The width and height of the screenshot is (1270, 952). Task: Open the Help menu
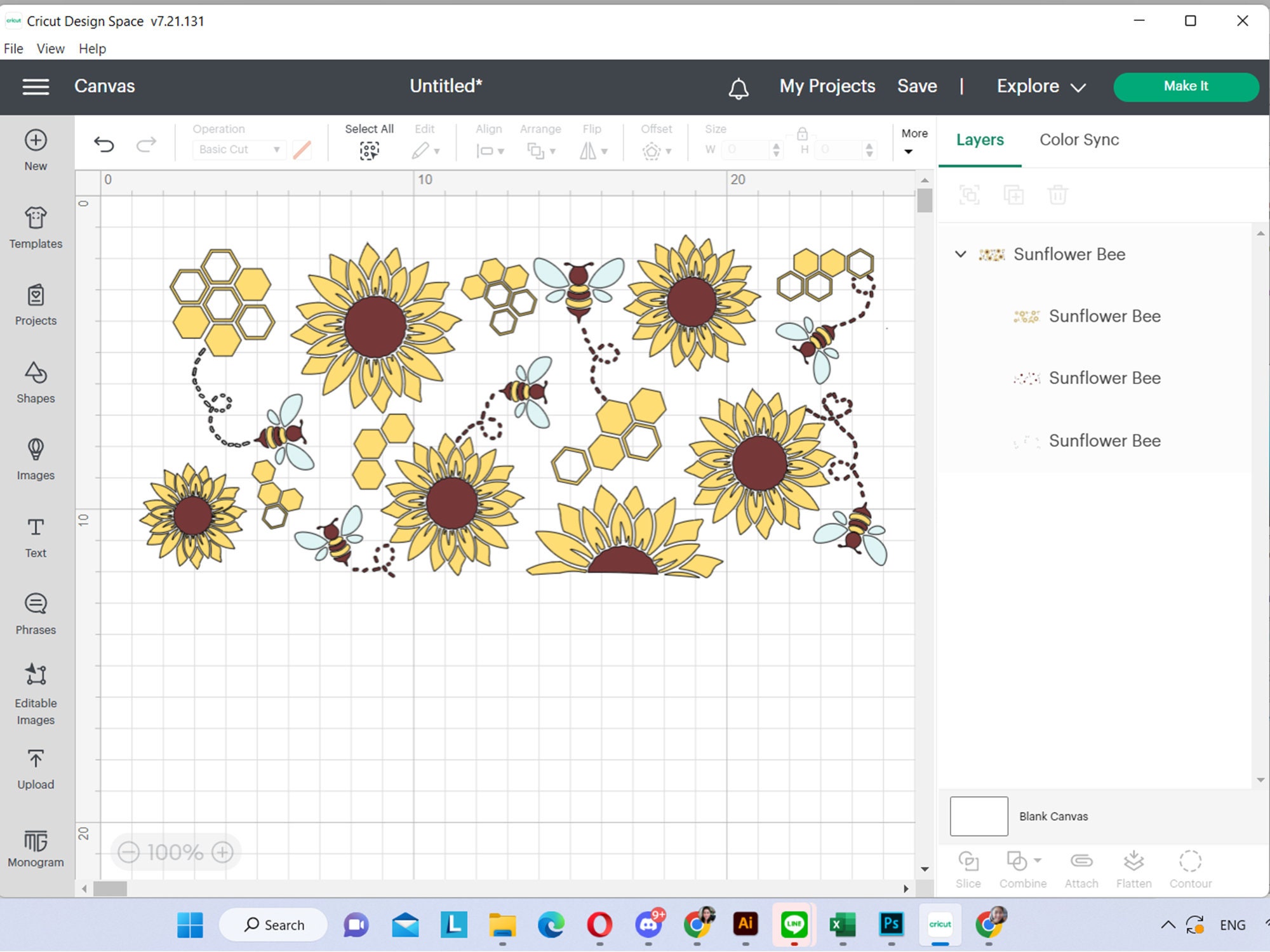coord(92,49)
